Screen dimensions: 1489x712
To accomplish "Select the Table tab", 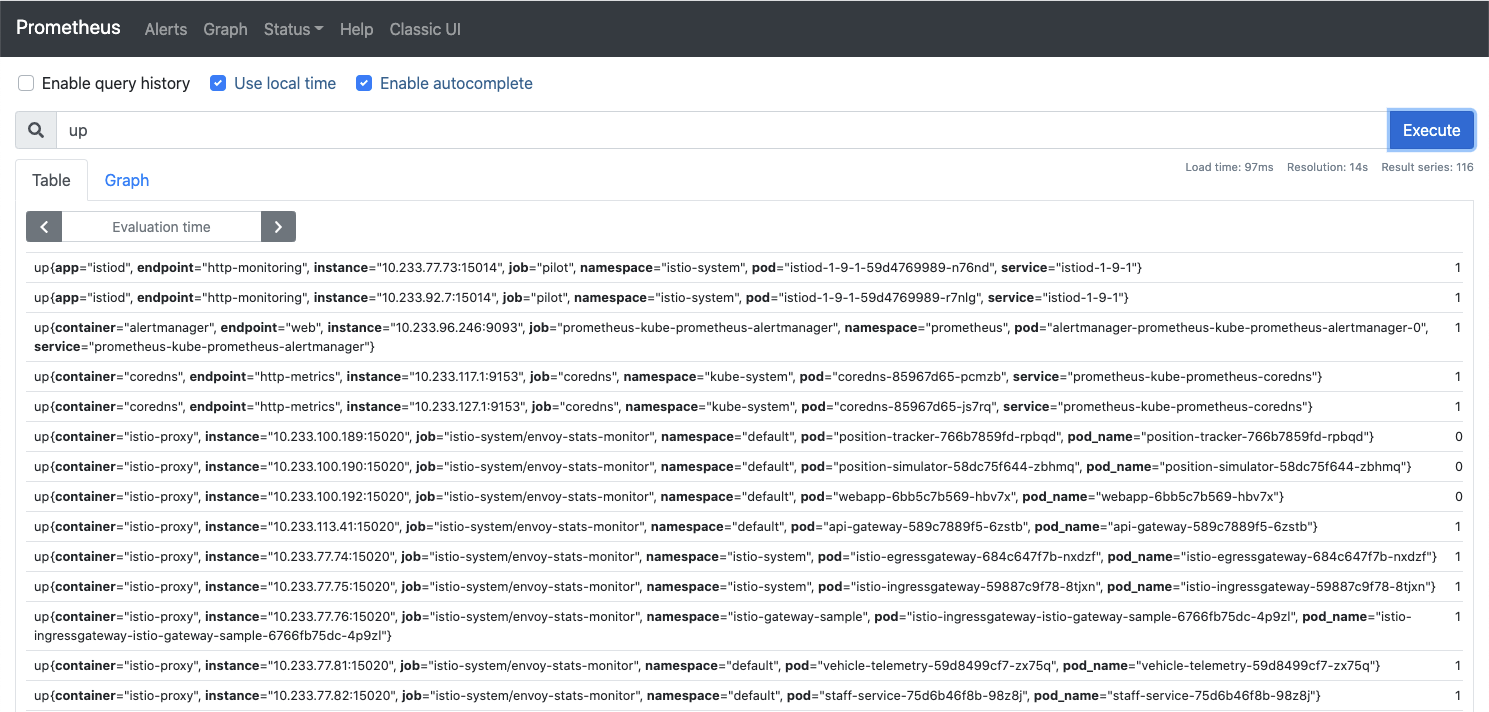I will tap(51, 180).
